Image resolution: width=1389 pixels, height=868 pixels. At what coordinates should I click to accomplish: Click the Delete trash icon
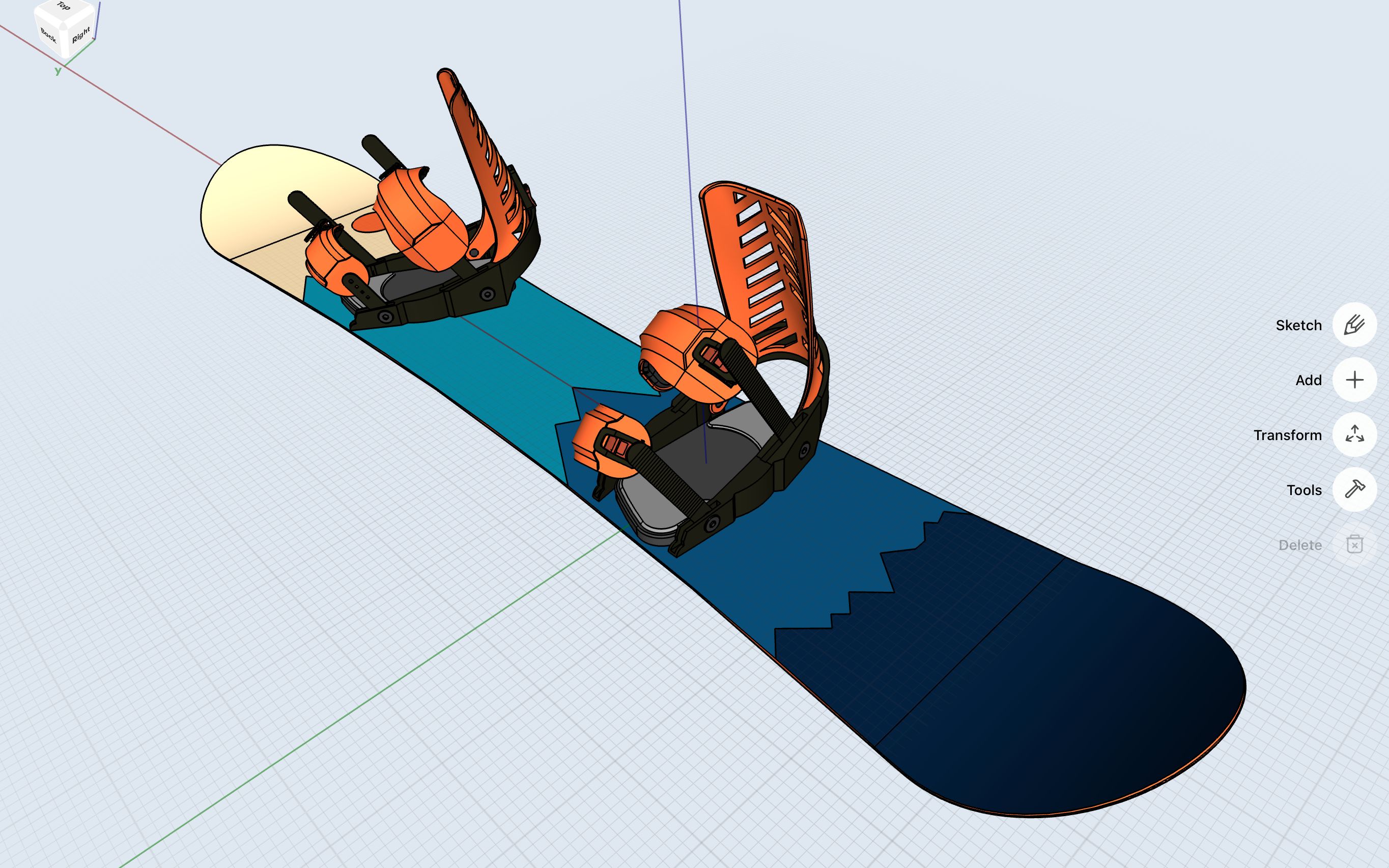coord(1353,544)
